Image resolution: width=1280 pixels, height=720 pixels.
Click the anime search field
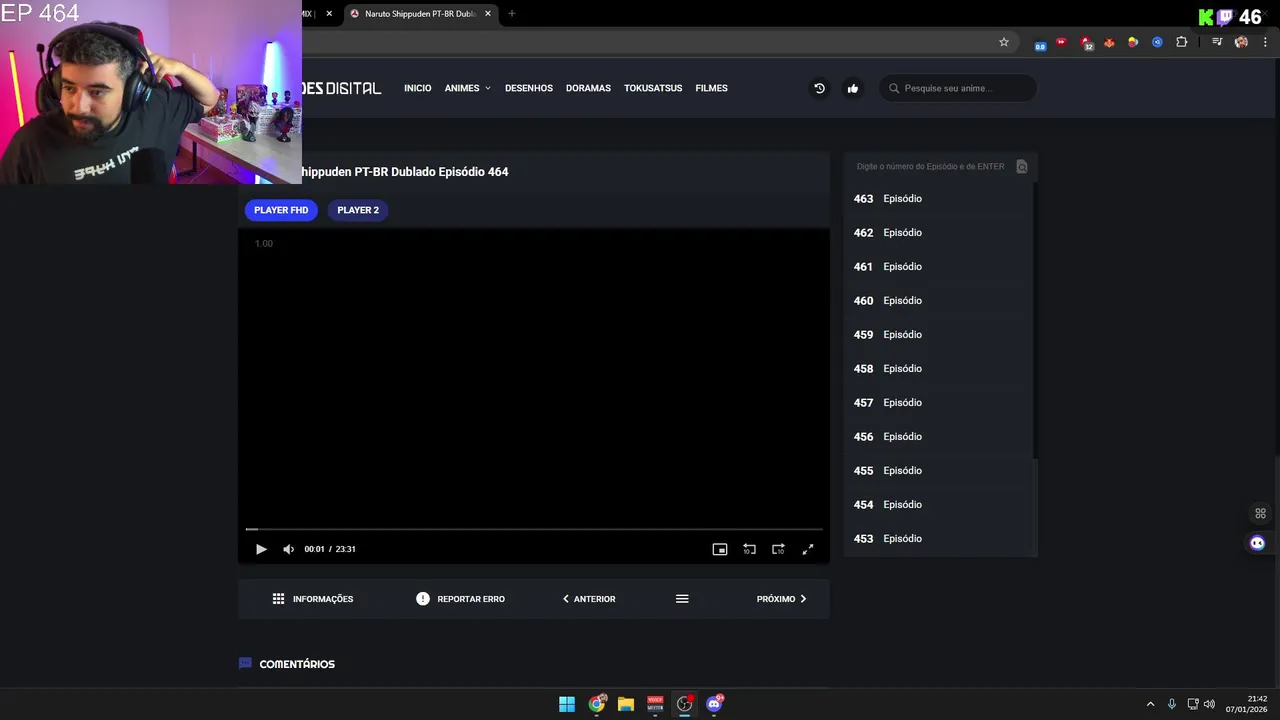[958, 88]
